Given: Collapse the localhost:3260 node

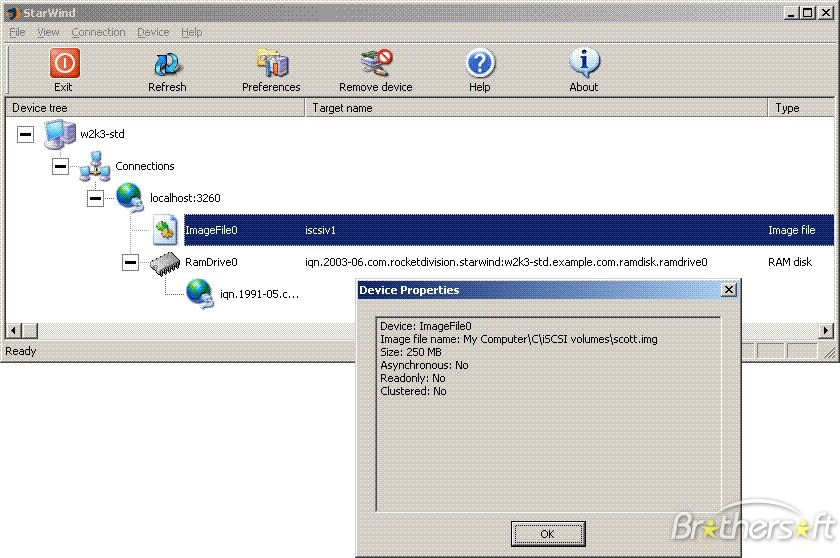Looking at the screenshot, I should 95,198.
